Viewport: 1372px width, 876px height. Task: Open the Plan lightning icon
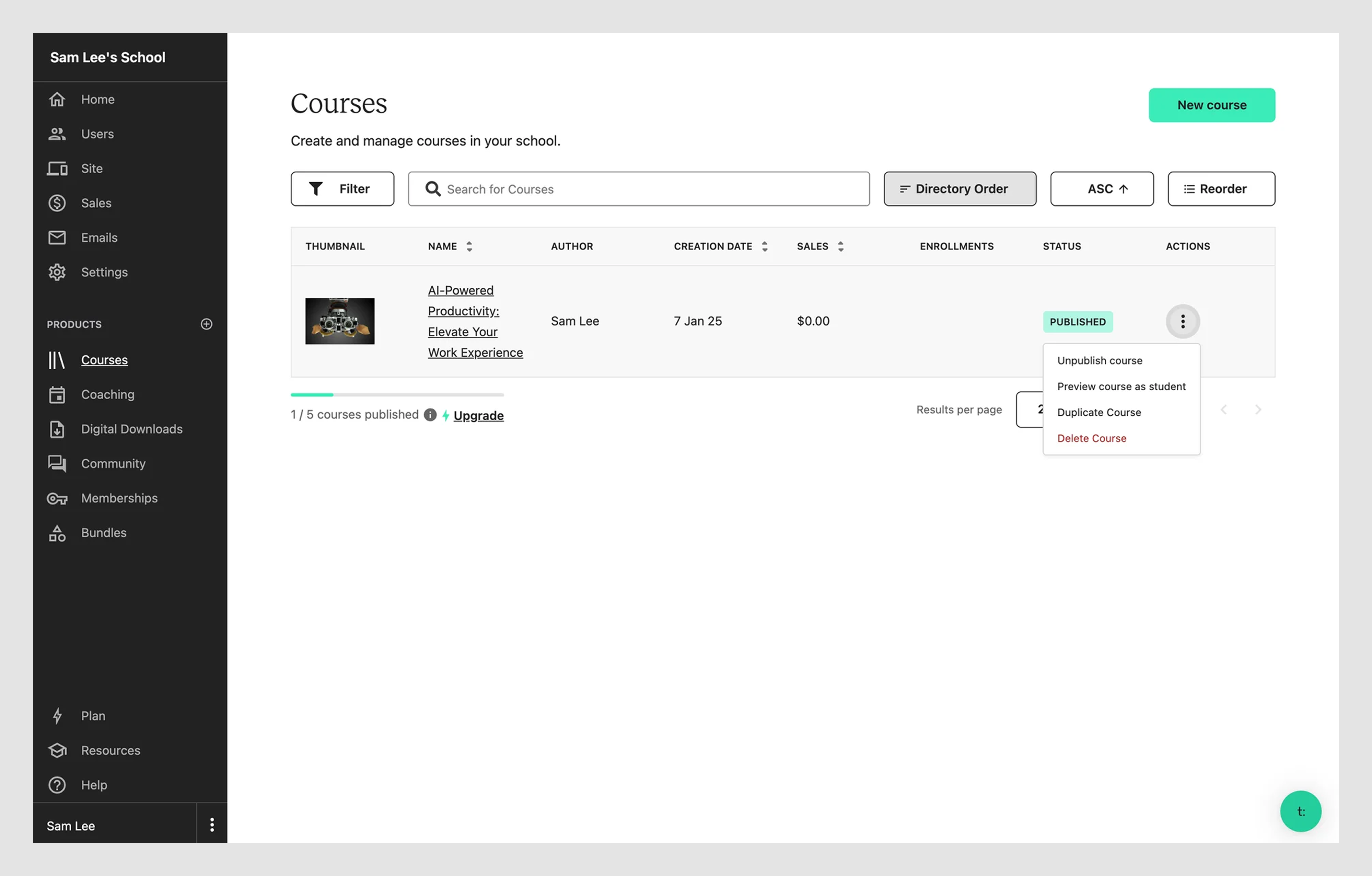point(57,716)
